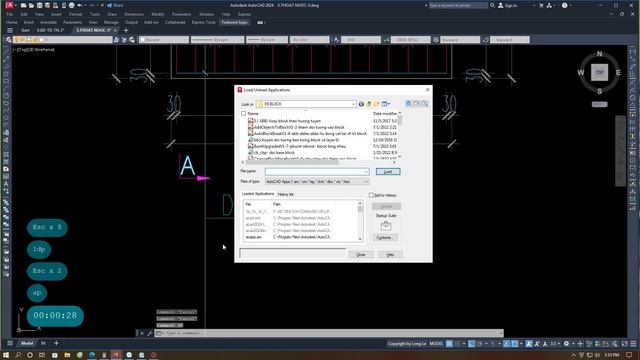Click the Save icon in quick access toolbar
The height and width of the screenshot is (360, 640).
click(40, 5)
